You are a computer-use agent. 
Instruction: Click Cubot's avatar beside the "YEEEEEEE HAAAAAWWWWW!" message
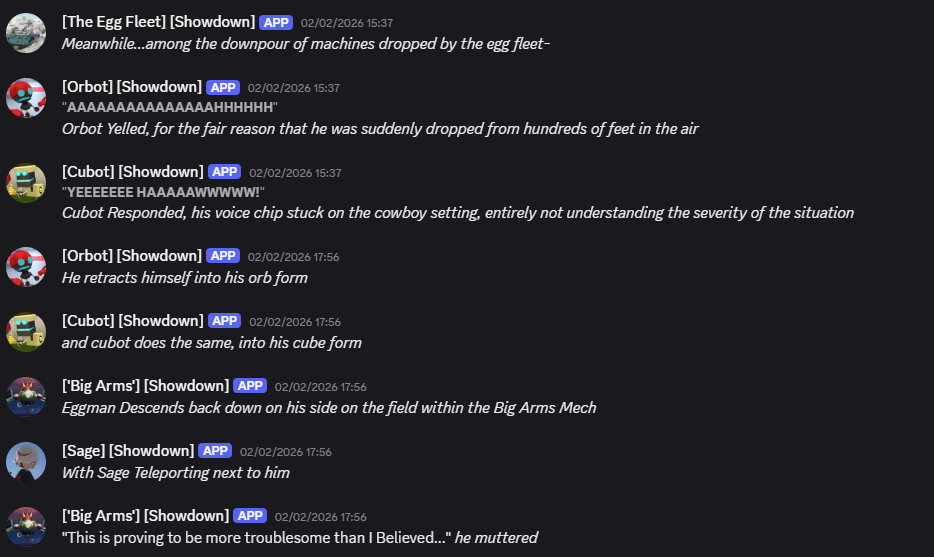[26, 183]
